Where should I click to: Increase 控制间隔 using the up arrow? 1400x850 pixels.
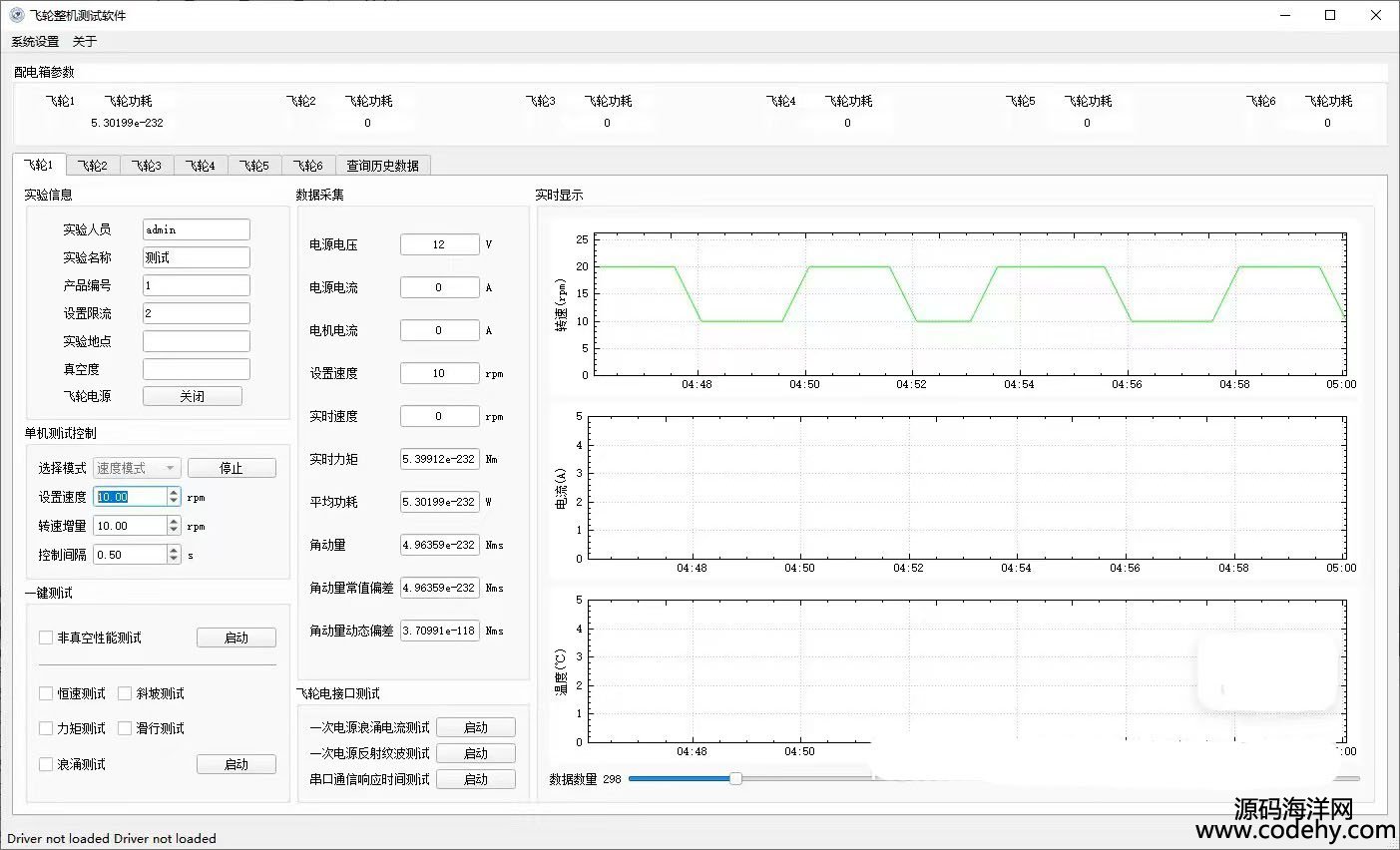point(175,550)
